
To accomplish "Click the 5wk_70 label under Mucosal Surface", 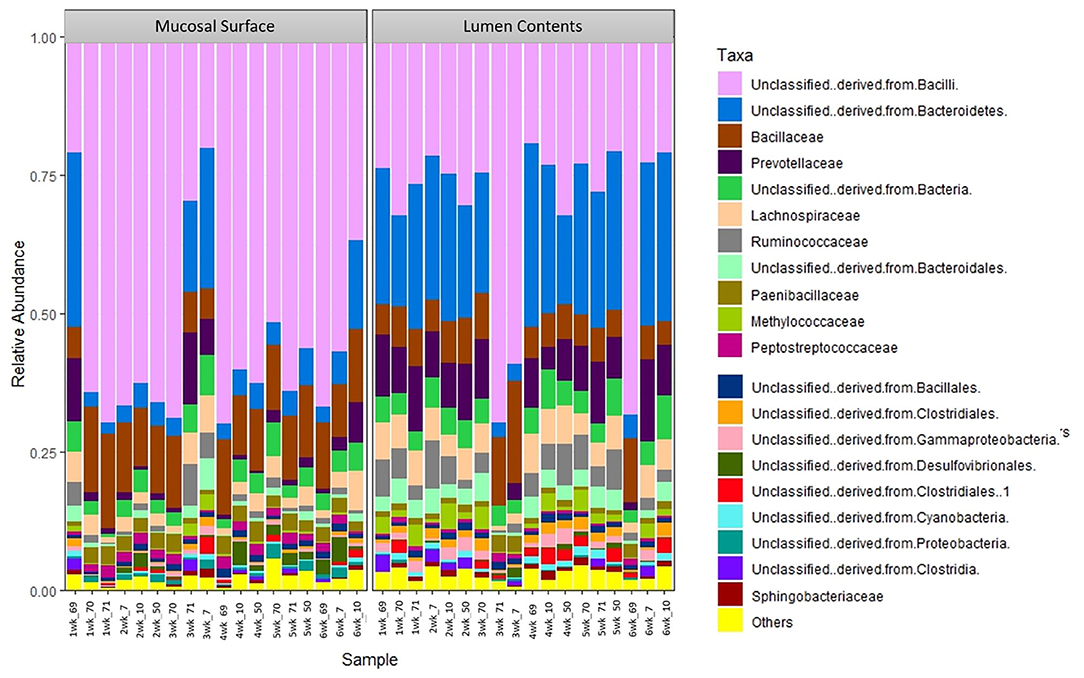I will click(x=274, y=619).
